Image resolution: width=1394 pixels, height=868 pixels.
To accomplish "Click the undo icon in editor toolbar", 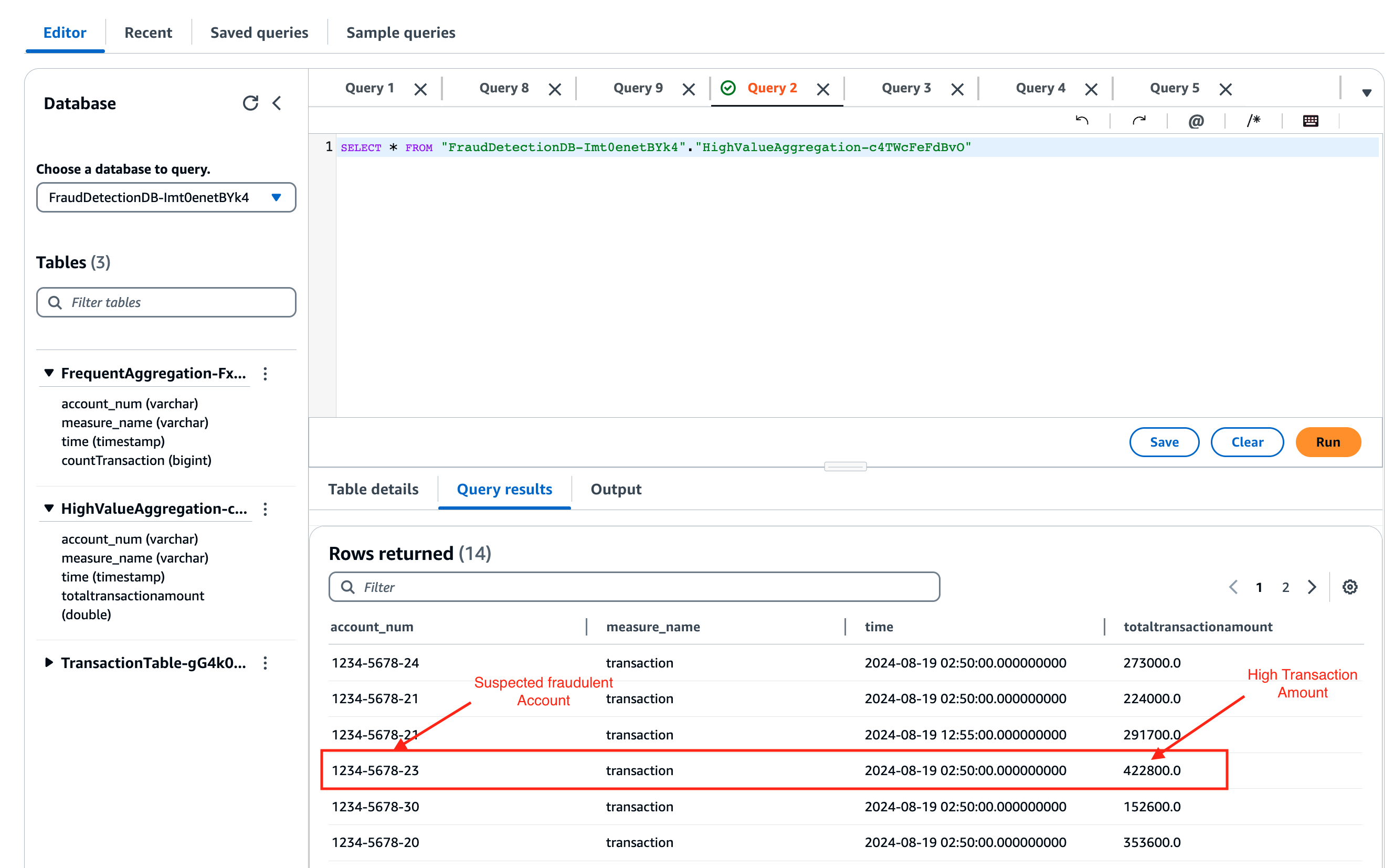I will click(1082, 121).
